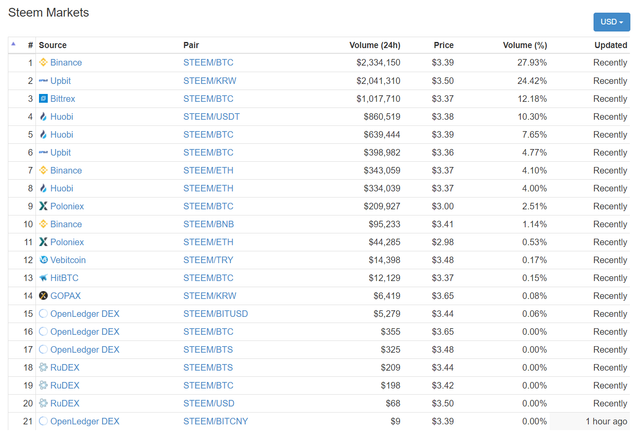Click the Huobi icon in row 8
The width and height of the screenshot is (640, 434).
43,188
